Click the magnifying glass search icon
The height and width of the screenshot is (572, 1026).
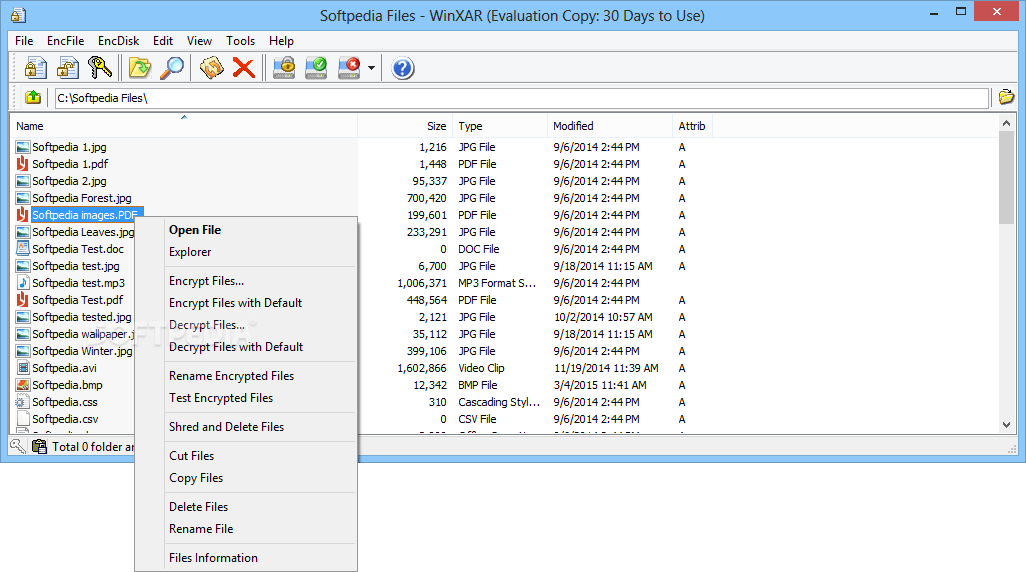(x=172, y=68)
